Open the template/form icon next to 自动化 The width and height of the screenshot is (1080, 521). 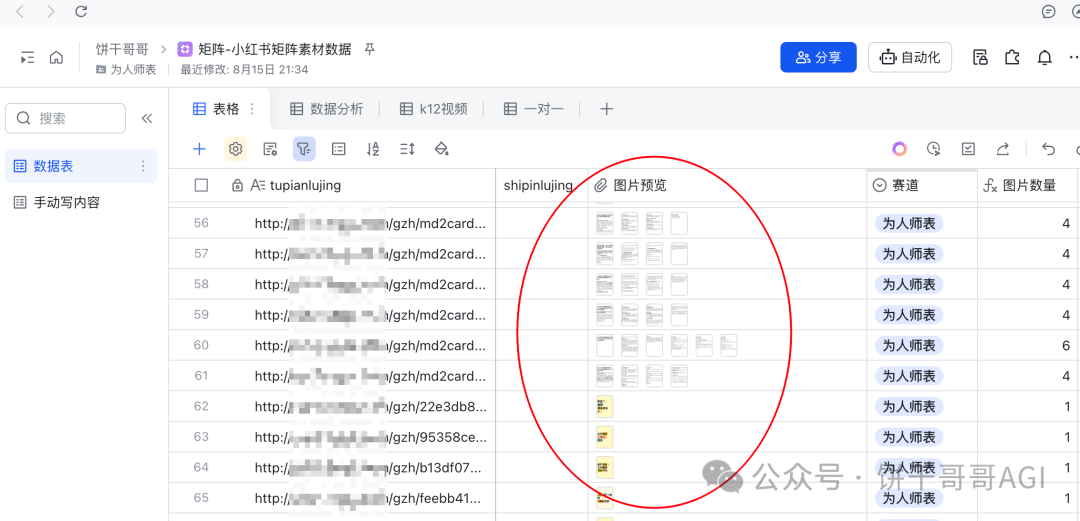point(979,57)
